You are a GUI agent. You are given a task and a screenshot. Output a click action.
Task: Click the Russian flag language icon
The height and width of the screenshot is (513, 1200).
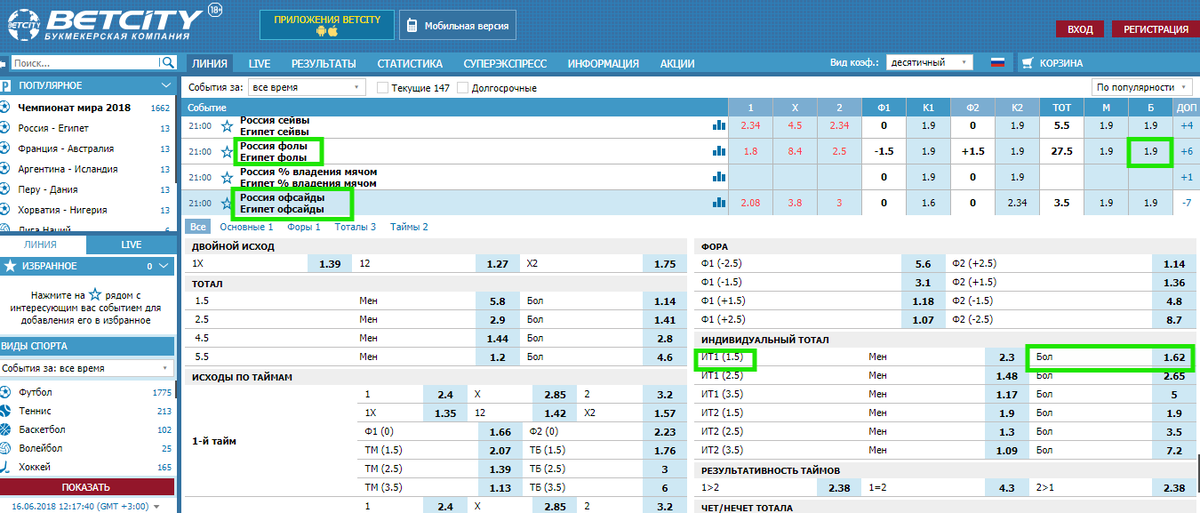pos(997,63)
